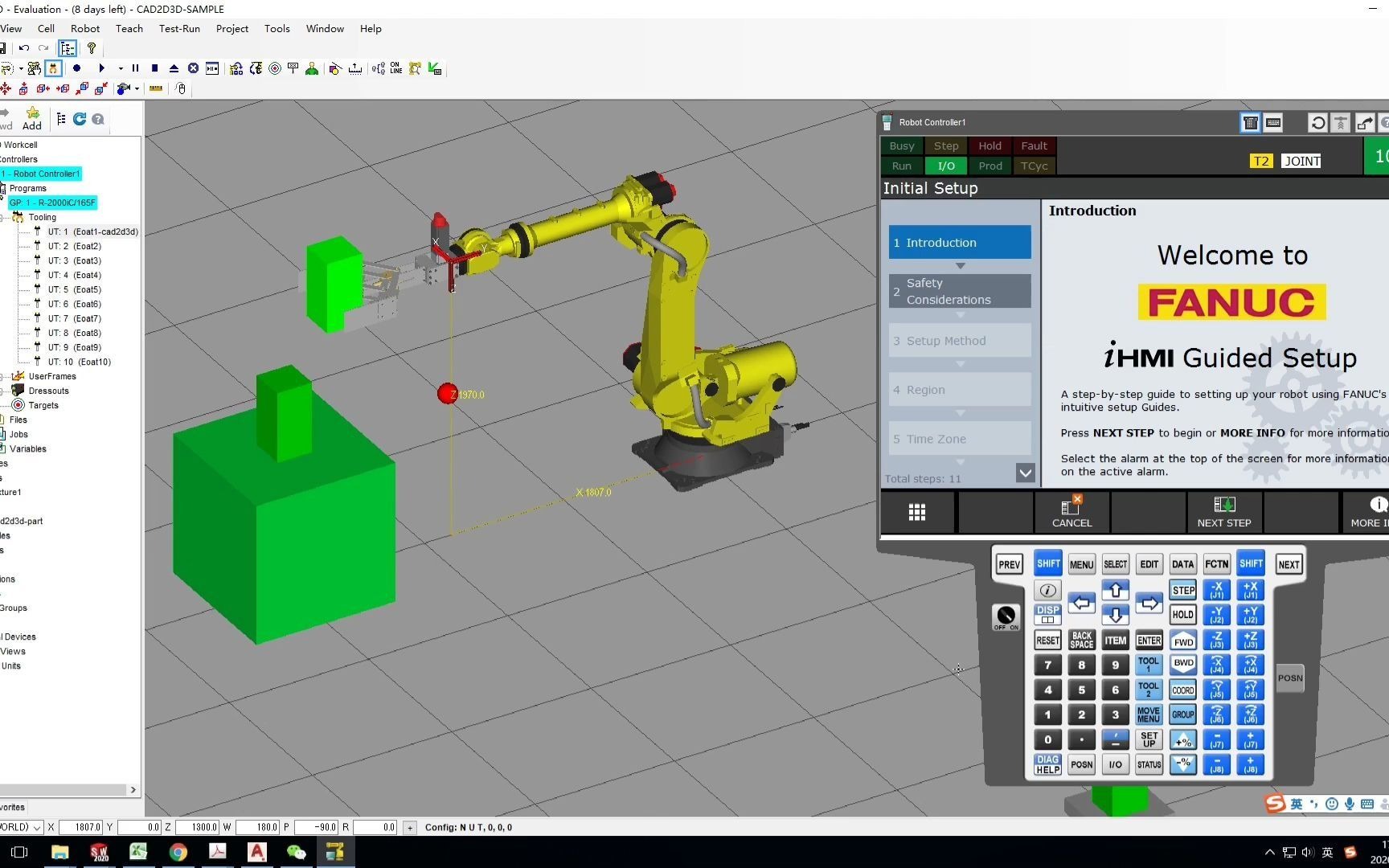Open the Teach menu

(129, 28)
